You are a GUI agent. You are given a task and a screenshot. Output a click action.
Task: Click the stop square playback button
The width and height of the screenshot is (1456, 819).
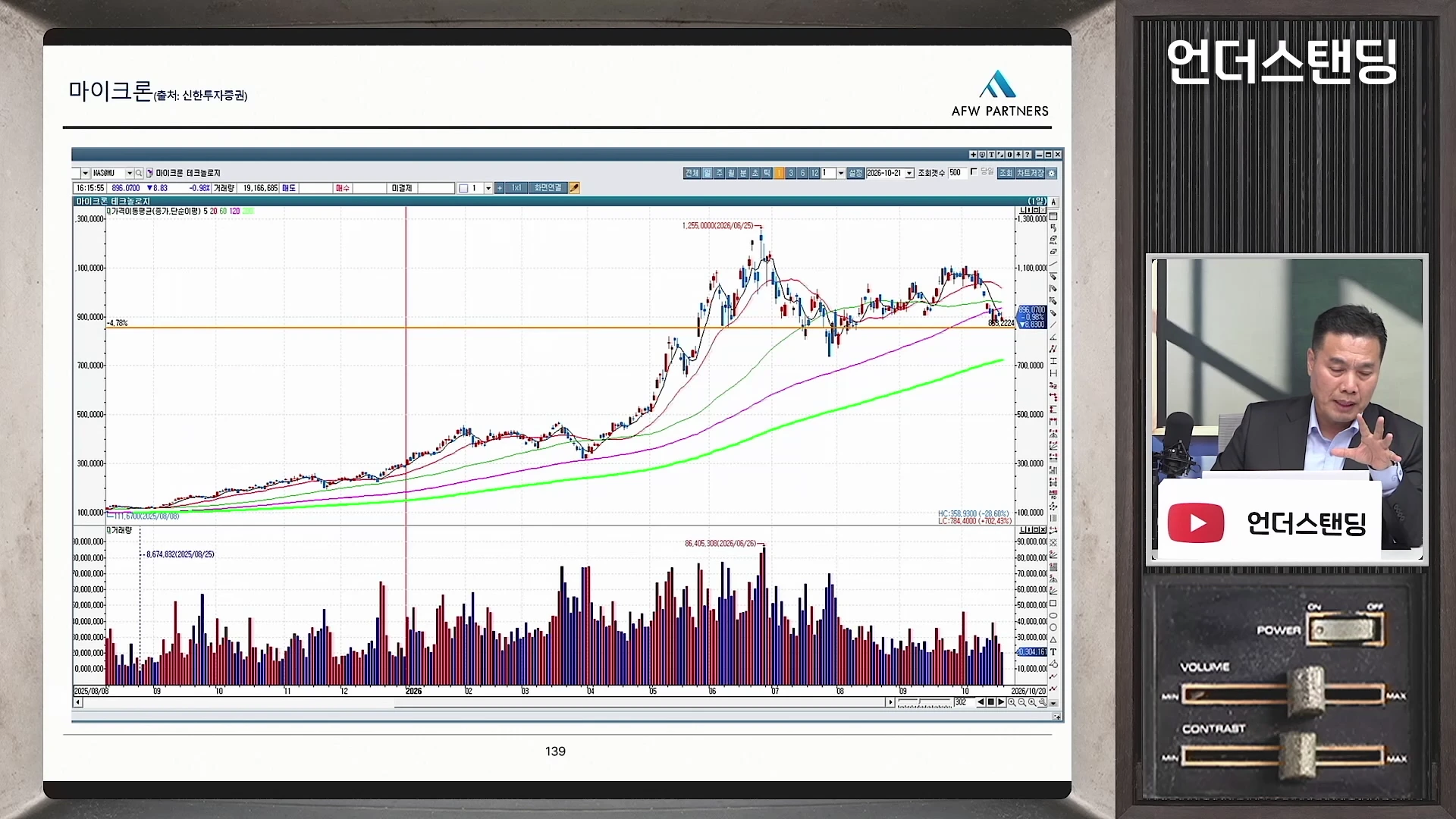[x=990, y=702]
